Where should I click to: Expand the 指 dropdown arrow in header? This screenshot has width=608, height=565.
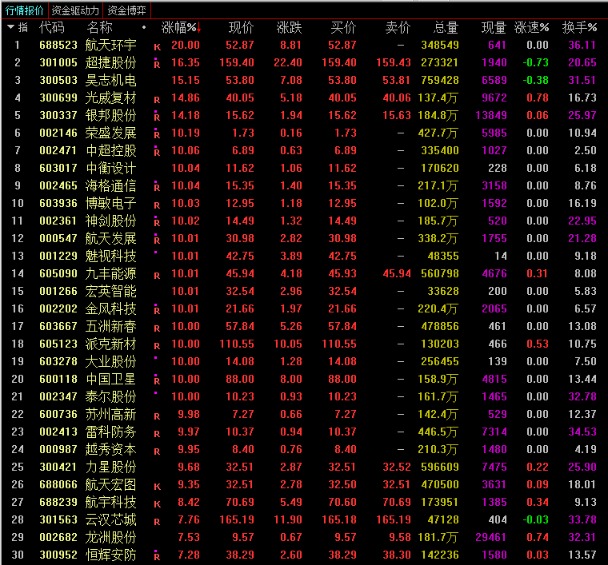pos(11,27)
